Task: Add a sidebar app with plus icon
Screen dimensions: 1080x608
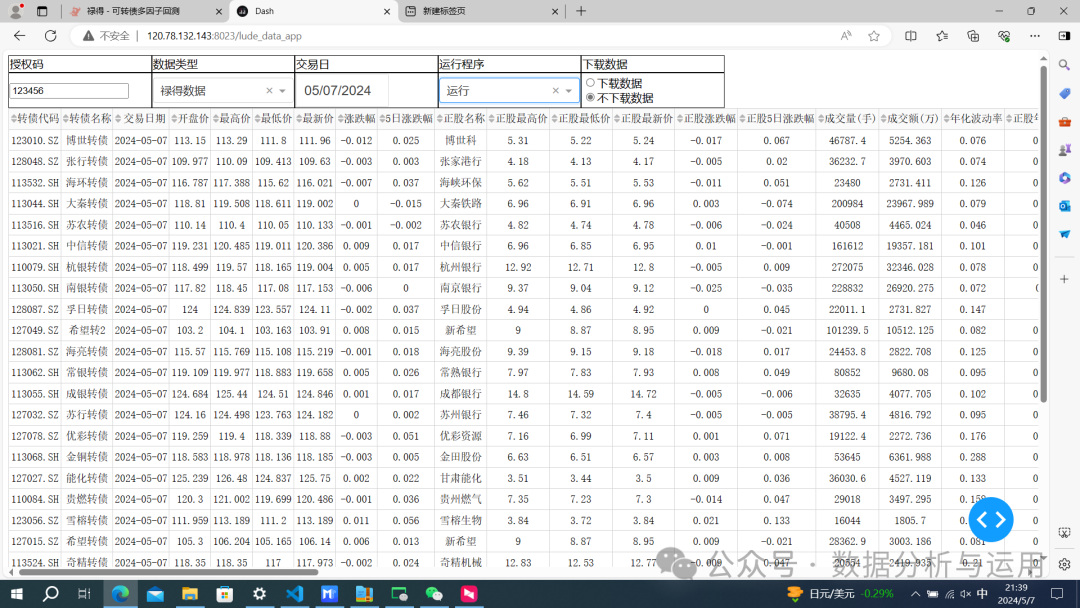Action: tap(1064, 279)
